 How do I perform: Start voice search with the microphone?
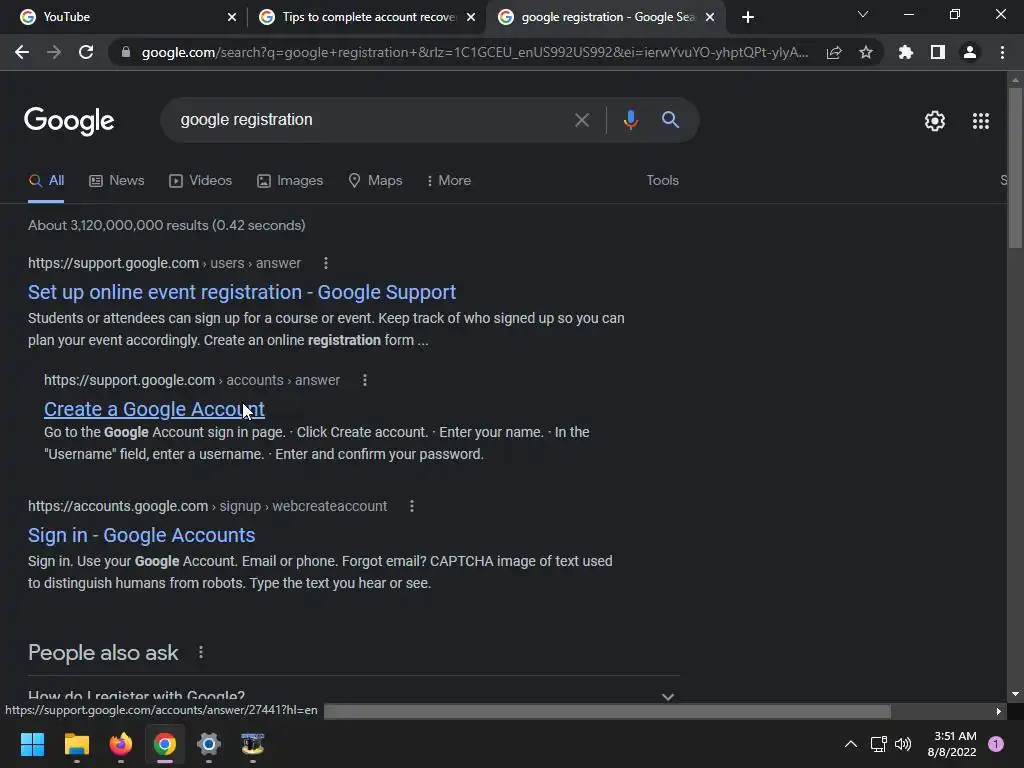click(x=630, y=120)
